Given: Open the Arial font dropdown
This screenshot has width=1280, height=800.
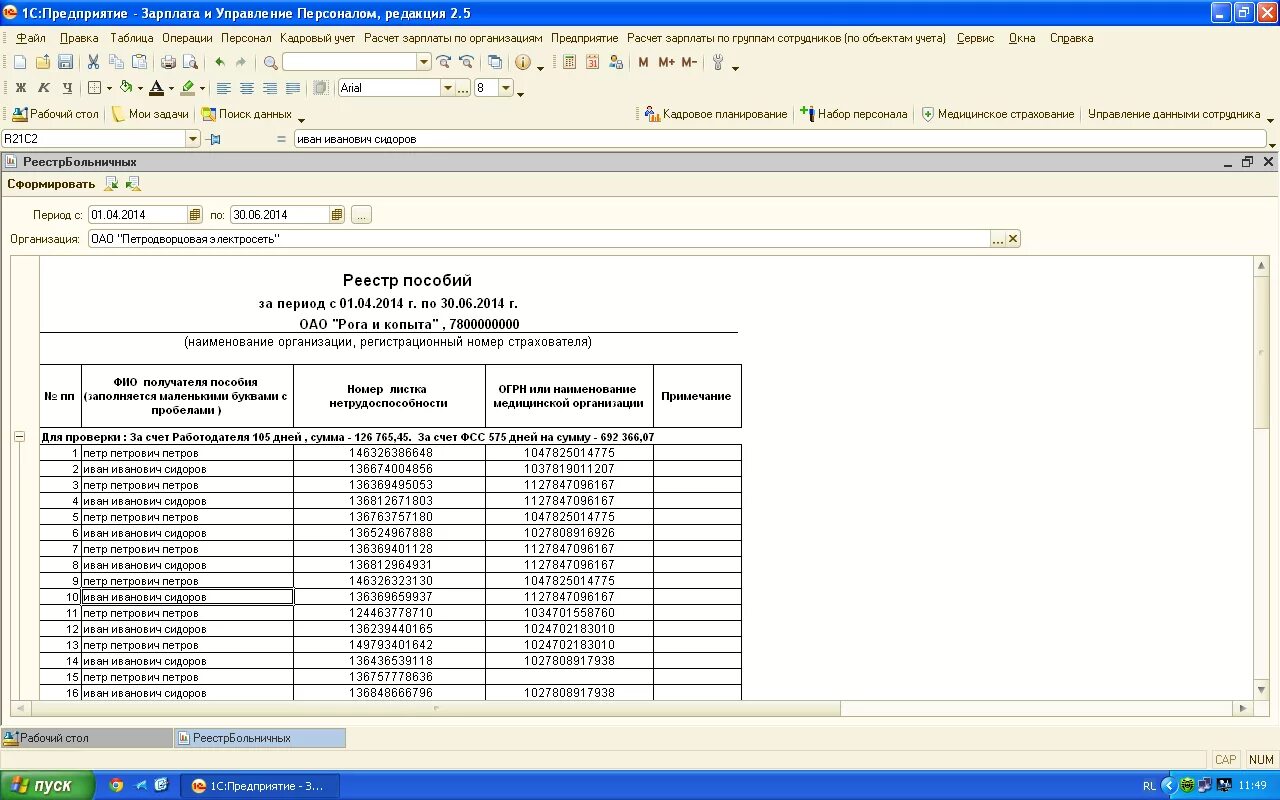Looking at the screenshot, I should click(x=448, y=88).
